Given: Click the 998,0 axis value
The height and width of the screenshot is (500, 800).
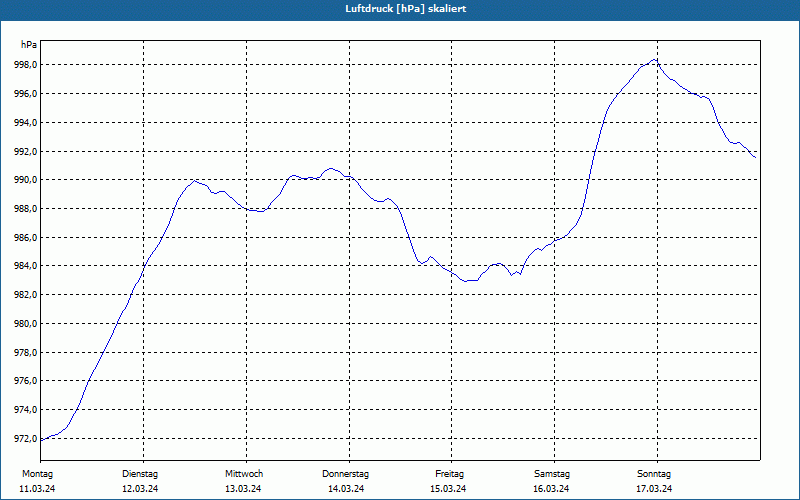Looking at the screenshot, I should point(26,65).
